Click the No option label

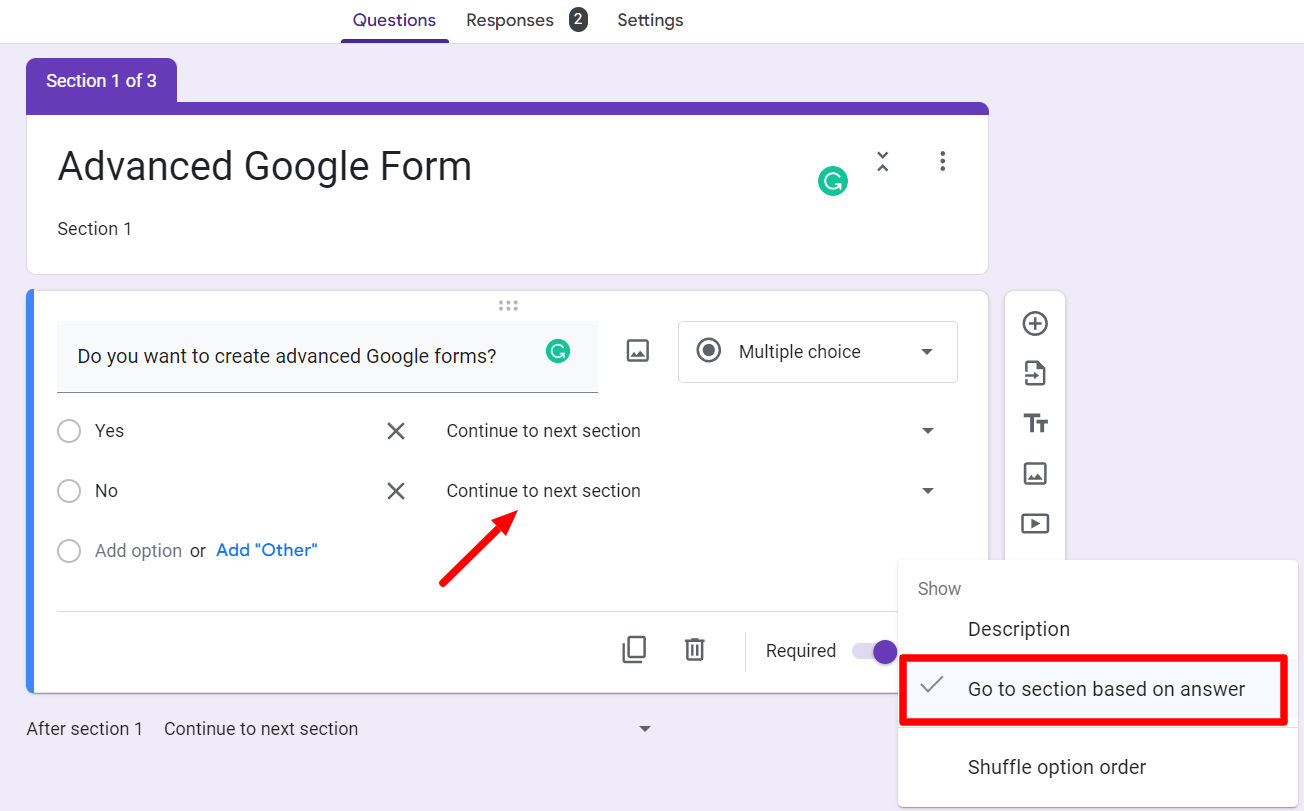pyautogui.click(x=106, y=491)
